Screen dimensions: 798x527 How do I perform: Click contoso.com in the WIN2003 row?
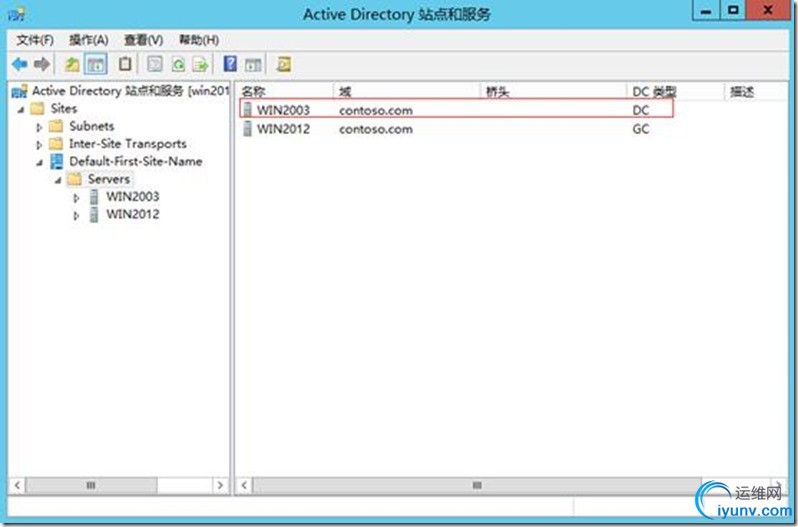[x=376, y=110]
